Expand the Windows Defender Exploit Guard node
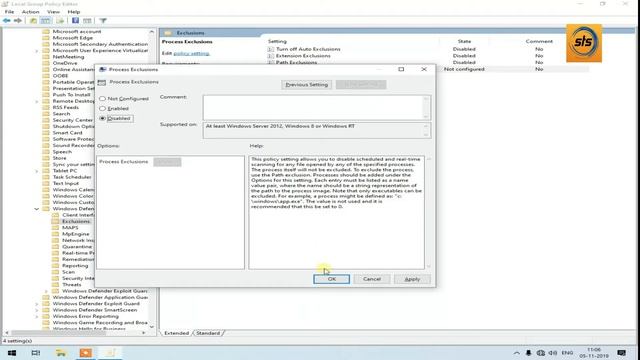 pos(36,304)
